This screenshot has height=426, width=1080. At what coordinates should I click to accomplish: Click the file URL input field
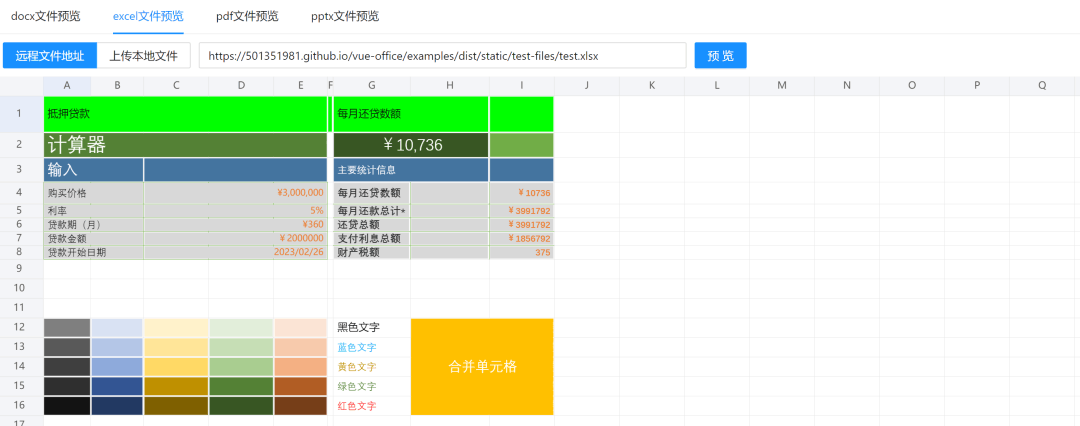click(443, 56)
